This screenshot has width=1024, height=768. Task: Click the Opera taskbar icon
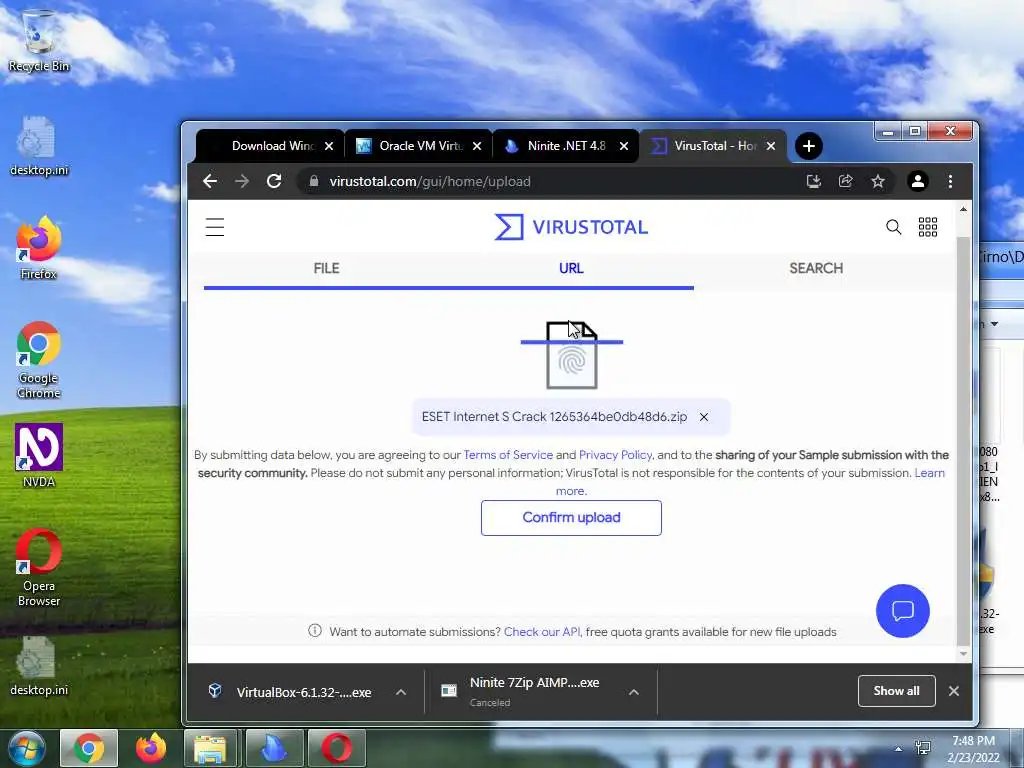pyautogui.click(x=336, y=748)
